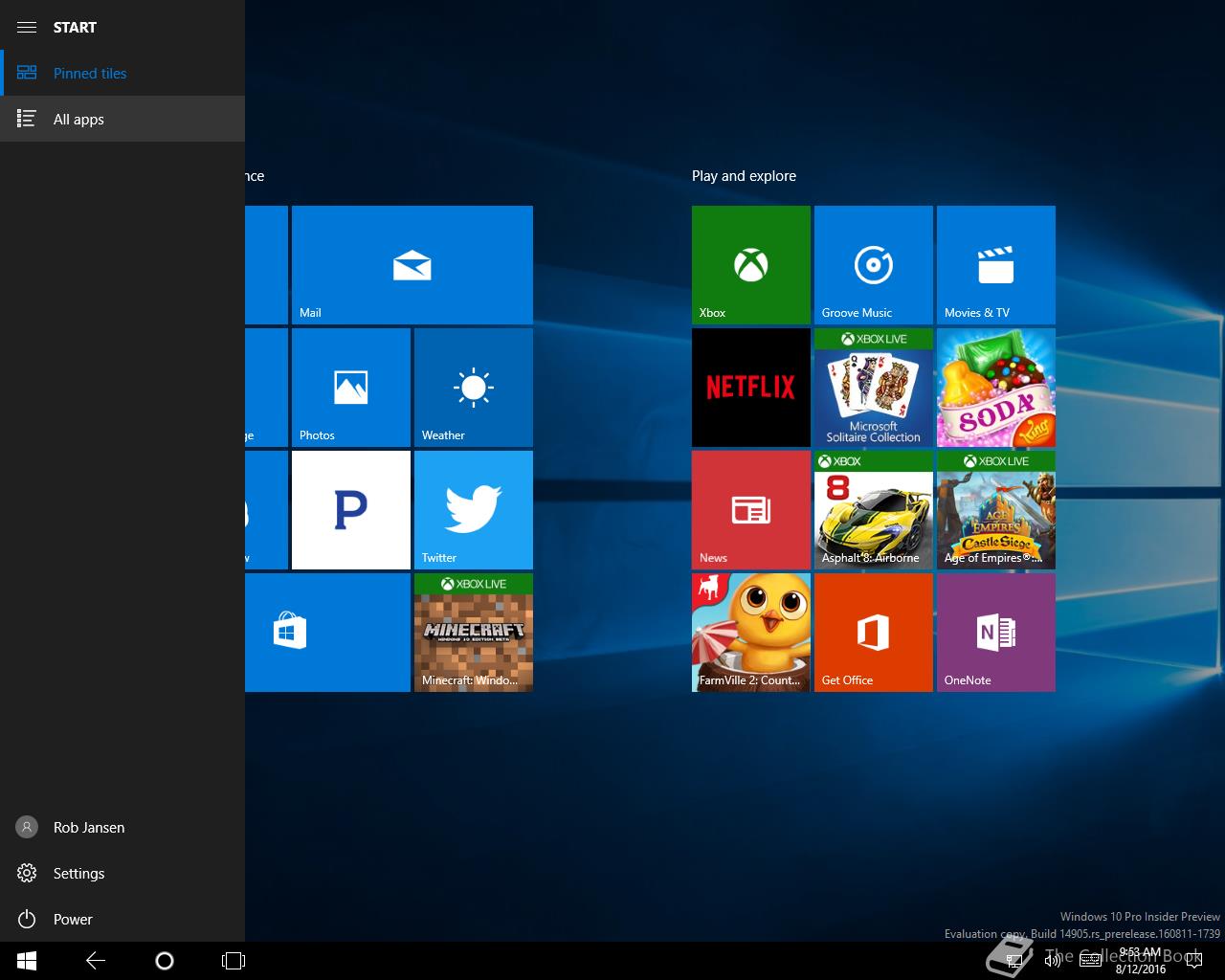Open the Twitter tile
The width and height of the screenshot is (1225, 980).
474,510
